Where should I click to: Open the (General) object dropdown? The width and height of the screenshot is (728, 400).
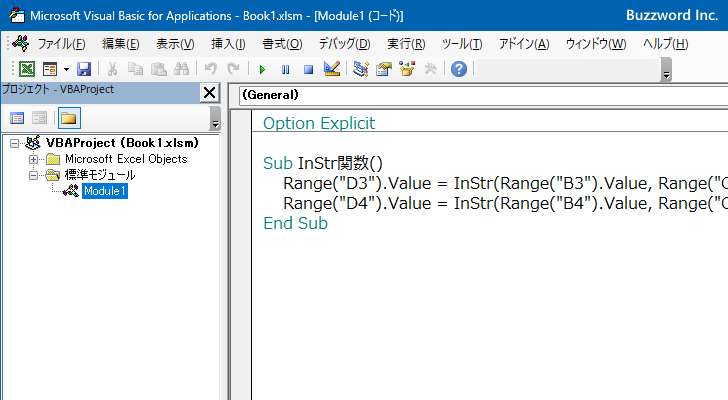tap(483, 95)
